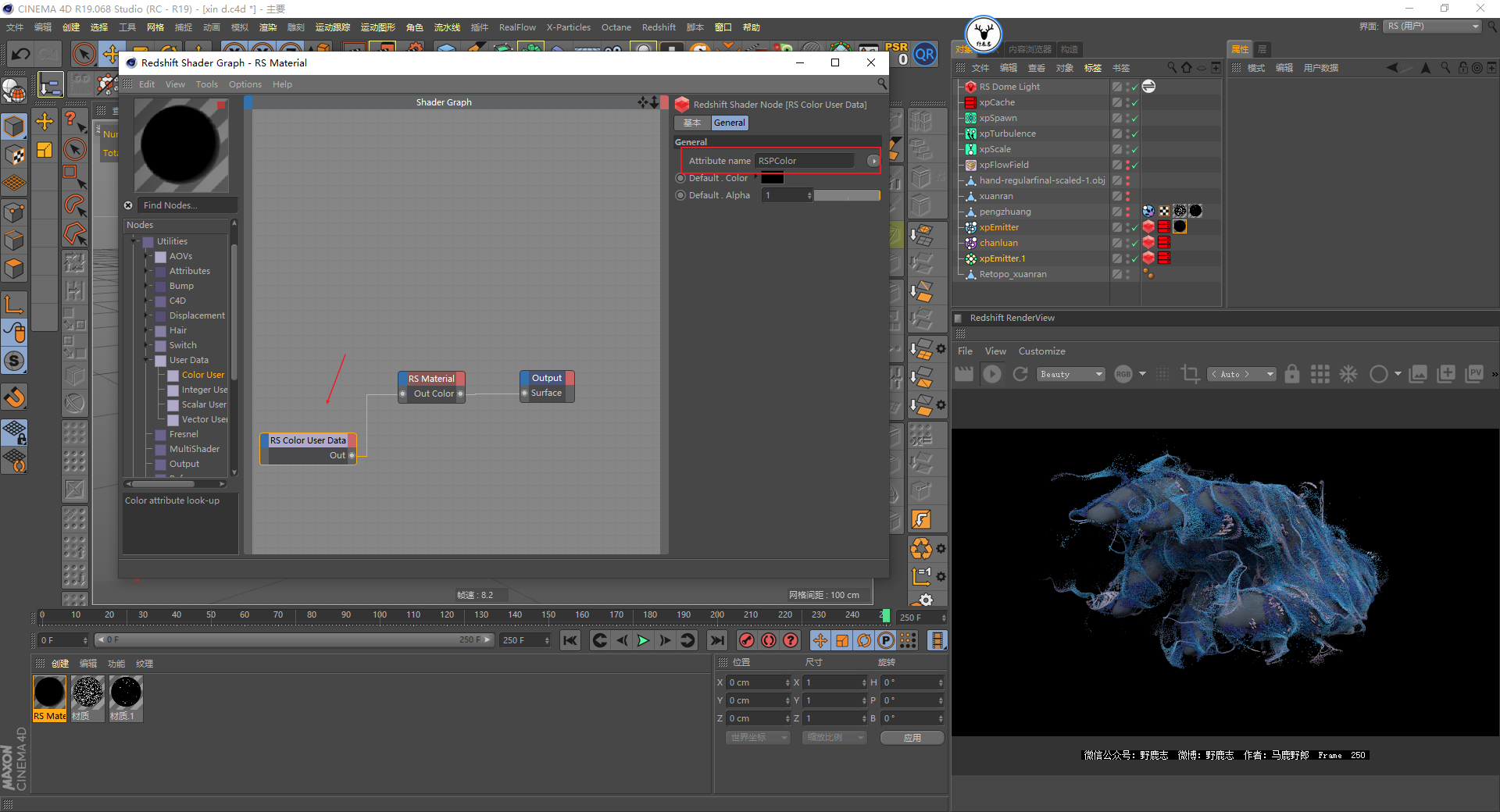Open the X-Particles menu
The height and width of the screenshot is (812, 1500).
568,27
